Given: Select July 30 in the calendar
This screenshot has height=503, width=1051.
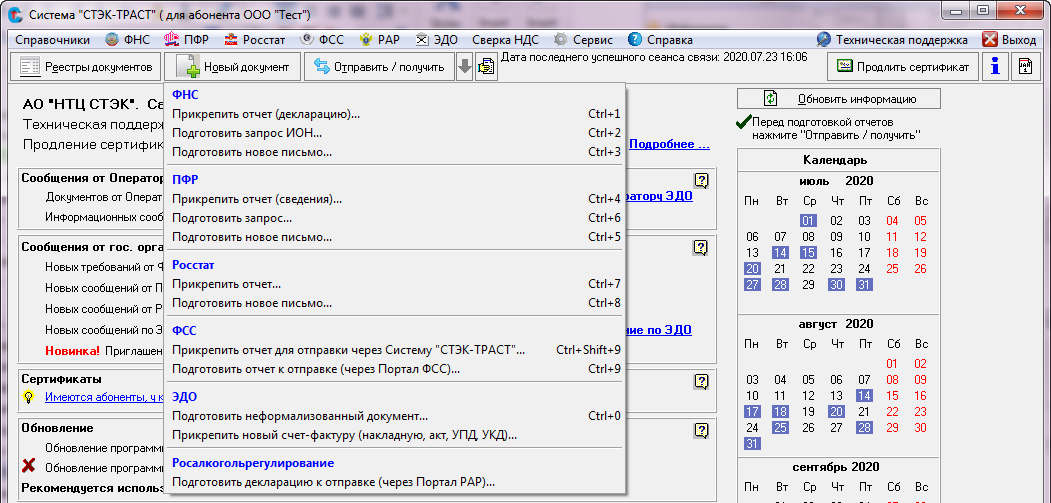Looking at the screenshot, I should [x=837, y=286].
